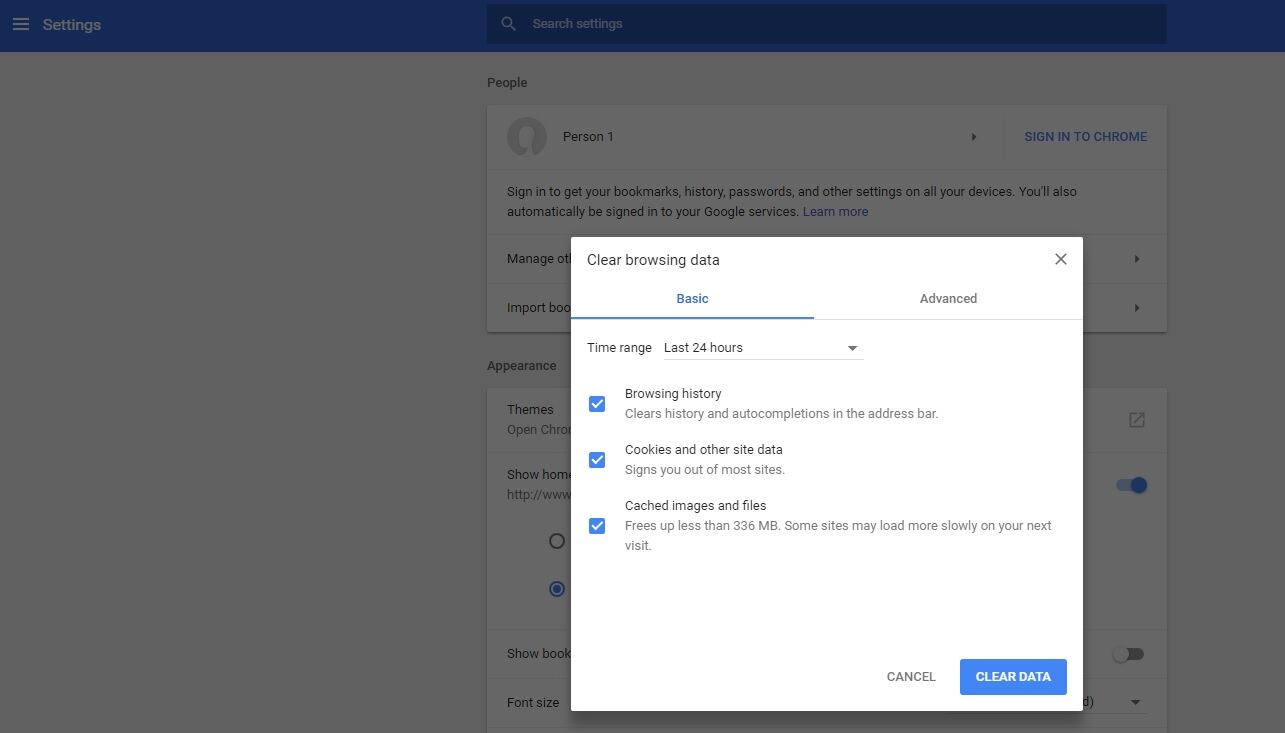
Task: Toggle the Show home button switch
Action: pos(1131,485)
